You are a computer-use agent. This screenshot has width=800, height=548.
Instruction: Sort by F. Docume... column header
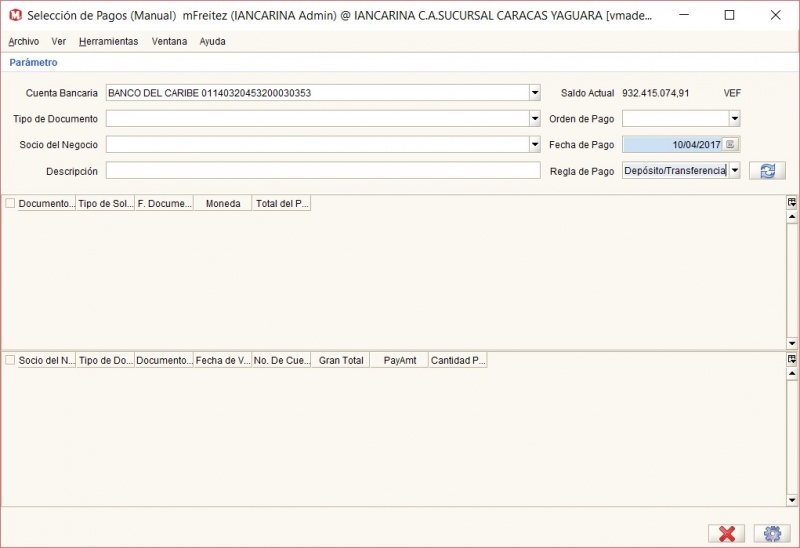(x=164, y=203)
